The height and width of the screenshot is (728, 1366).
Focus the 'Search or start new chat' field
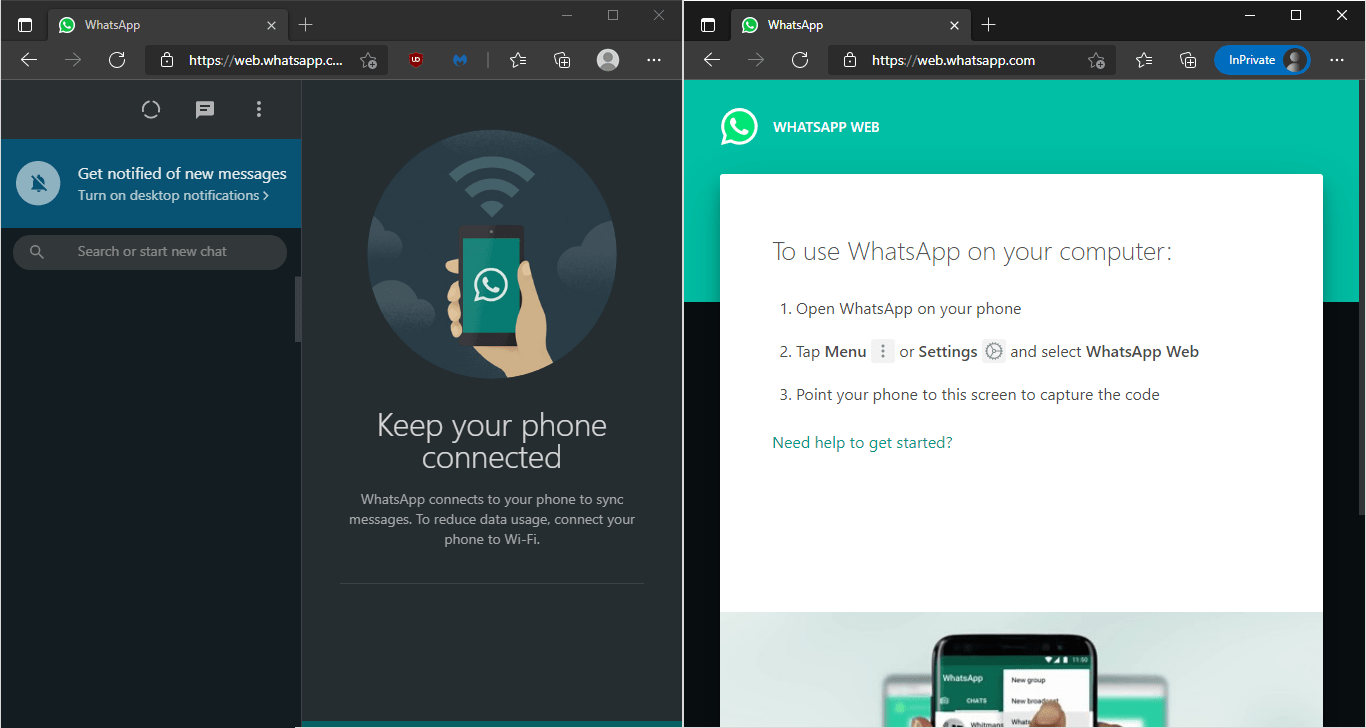[x=150, y=252]
